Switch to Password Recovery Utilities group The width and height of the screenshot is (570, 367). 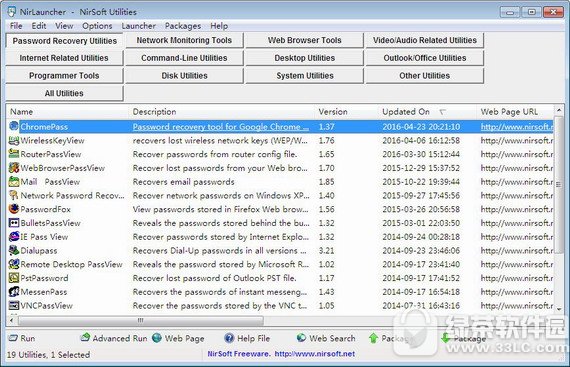click(x=65, y=41)
